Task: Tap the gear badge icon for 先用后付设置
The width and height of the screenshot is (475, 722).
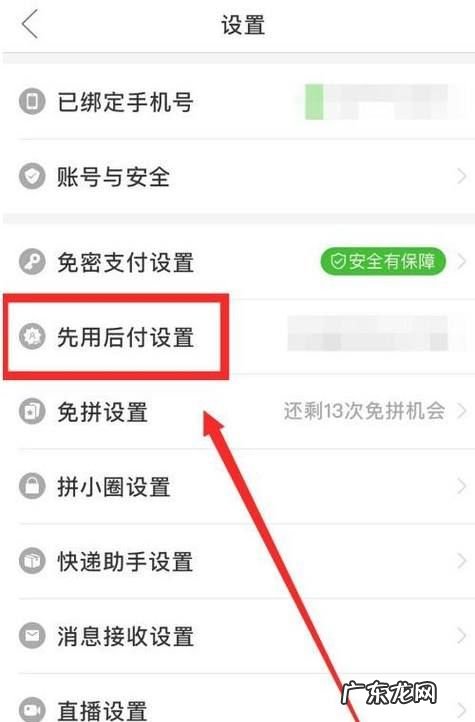Action: (x=32, y=336)
